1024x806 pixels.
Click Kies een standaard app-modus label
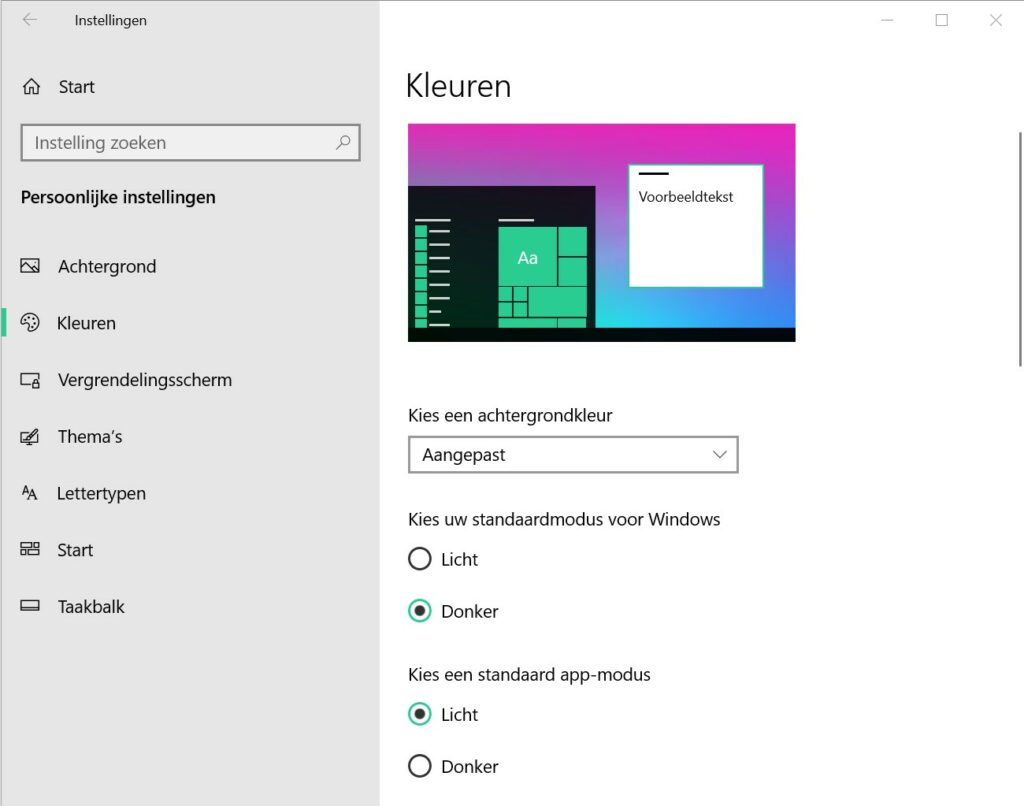click(529, 675)
